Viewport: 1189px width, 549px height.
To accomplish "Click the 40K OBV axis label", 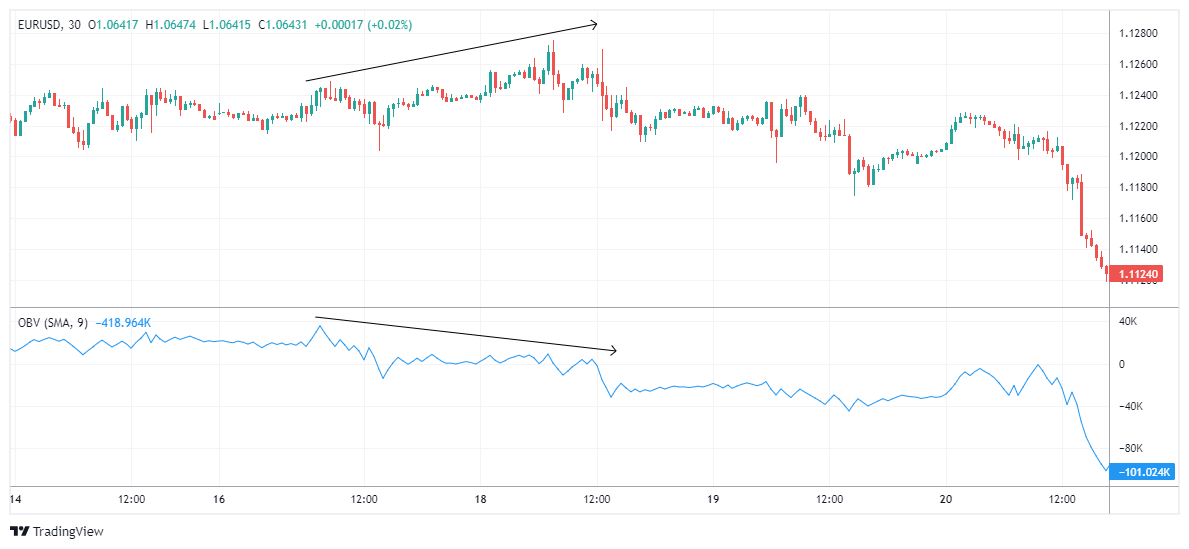I will pyautogui.click(x=1128, y=322).
